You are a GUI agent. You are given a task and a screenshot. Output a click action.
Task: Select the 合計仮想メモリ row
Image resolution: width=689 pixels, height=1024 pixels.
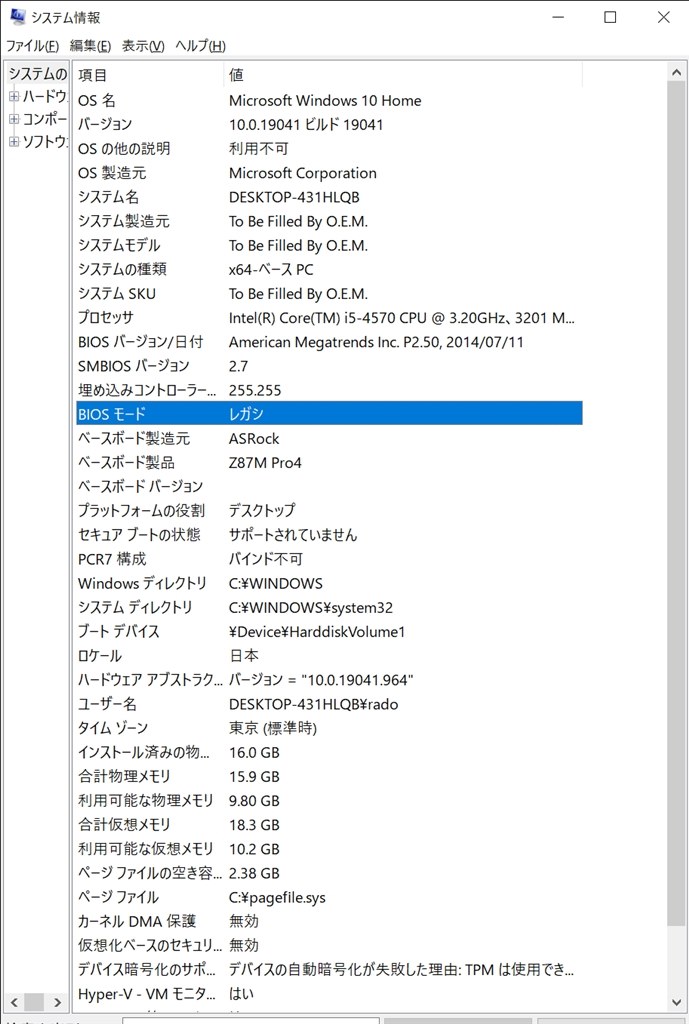coord(329,825)
